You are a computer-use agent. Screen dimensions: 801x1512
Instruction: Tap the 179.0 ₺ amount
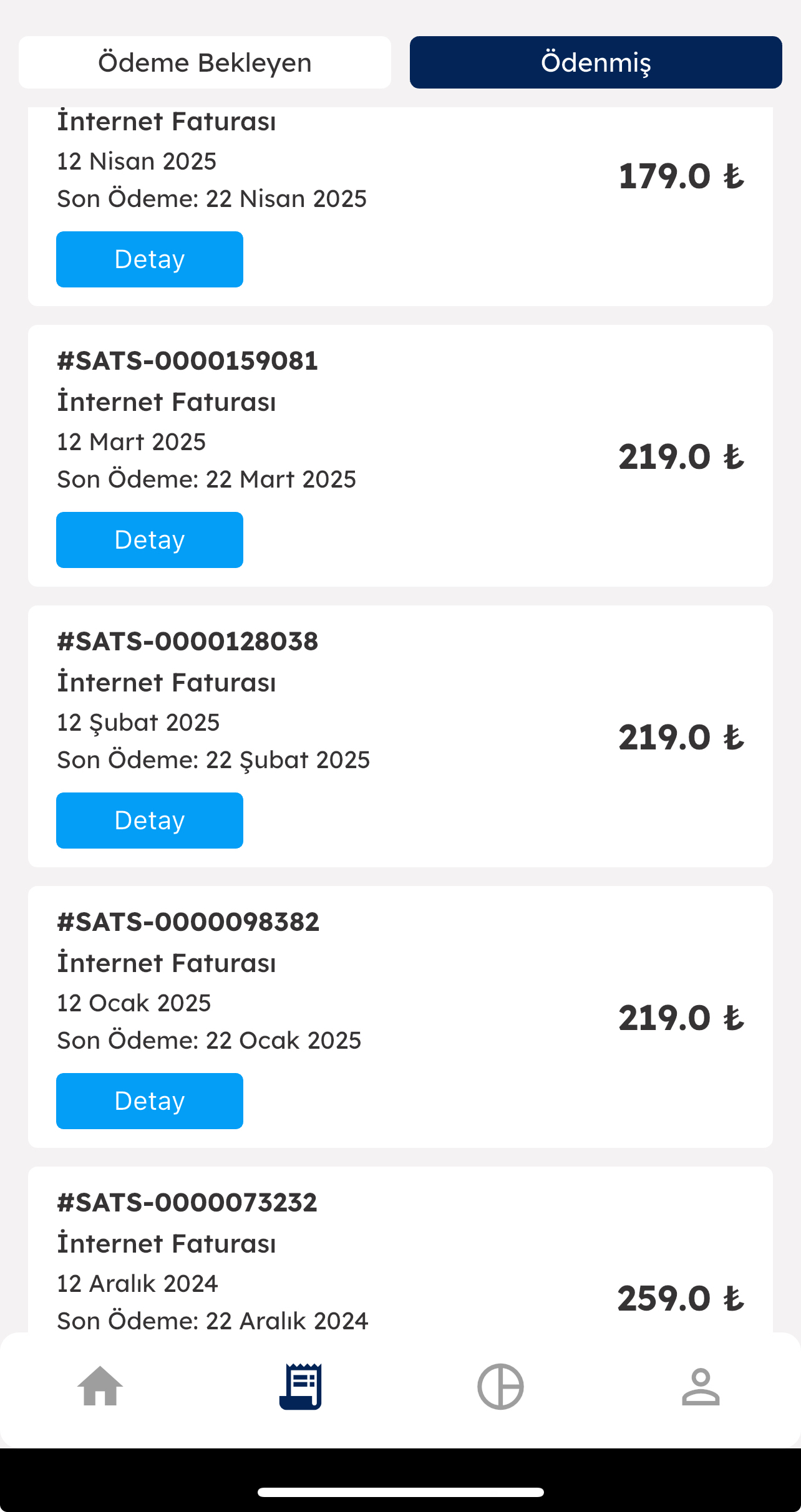tap(681, 176)
